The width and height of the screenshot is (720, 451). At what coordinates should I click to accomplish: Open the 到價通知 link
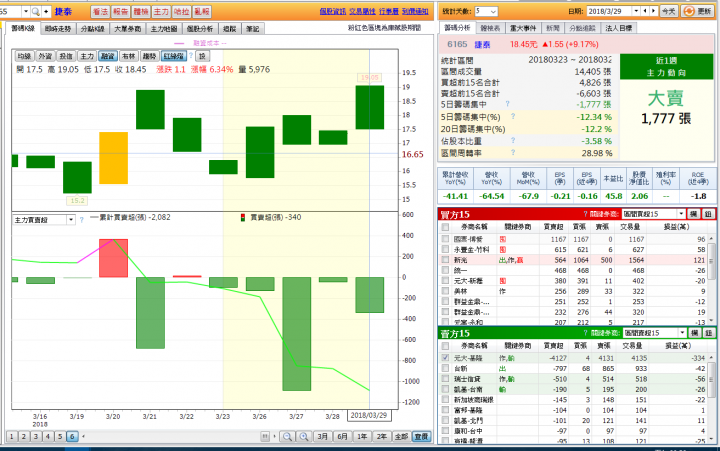(x=415, y=11)
